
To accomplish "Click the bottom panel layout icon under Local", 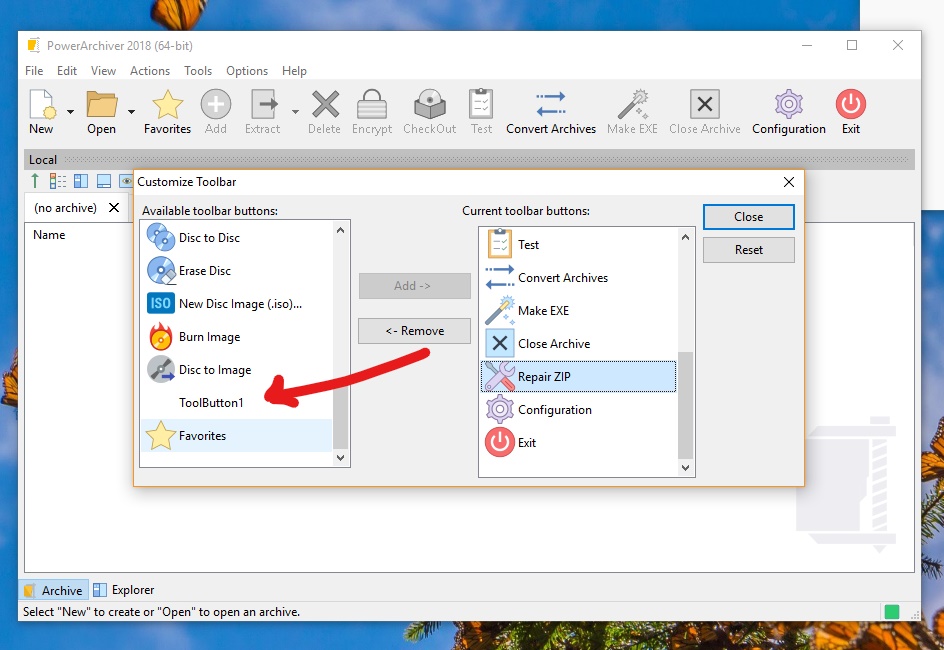I will click(x=104, y=181).
